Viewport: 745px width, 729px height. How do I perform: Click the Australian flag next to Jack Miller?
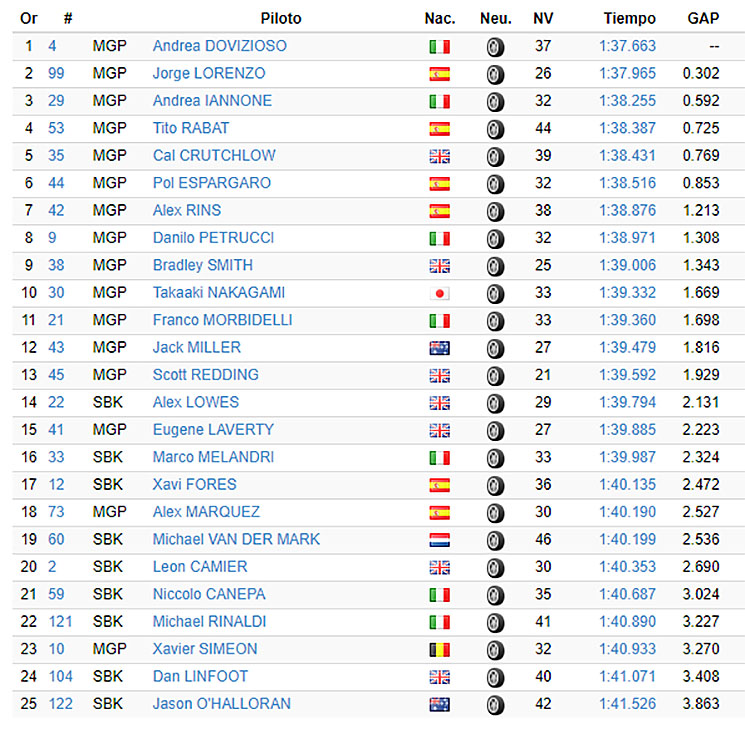tap(439, 348)
